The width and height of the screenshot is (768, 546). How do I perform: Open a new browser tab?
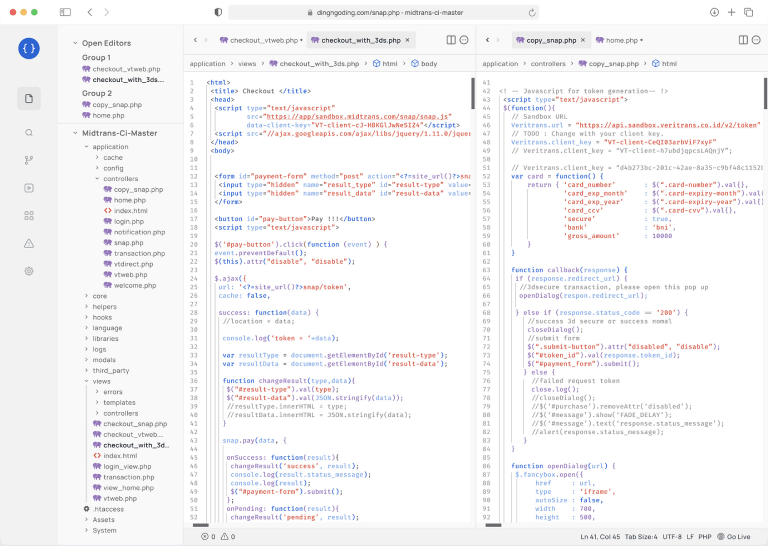731,12
